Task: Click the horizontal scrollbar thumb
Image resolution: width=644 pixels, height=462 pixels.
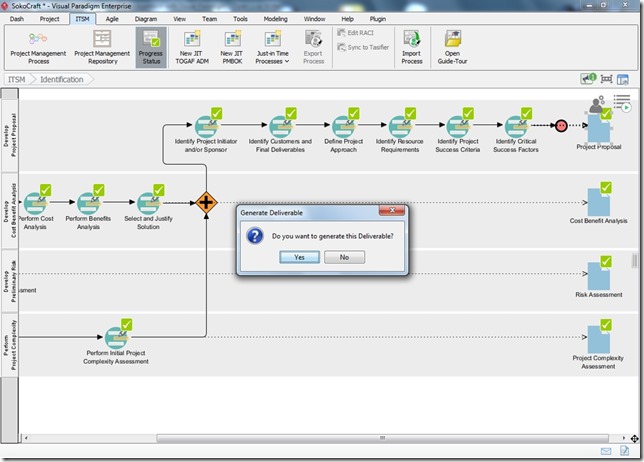Action: tap(382, 438)
